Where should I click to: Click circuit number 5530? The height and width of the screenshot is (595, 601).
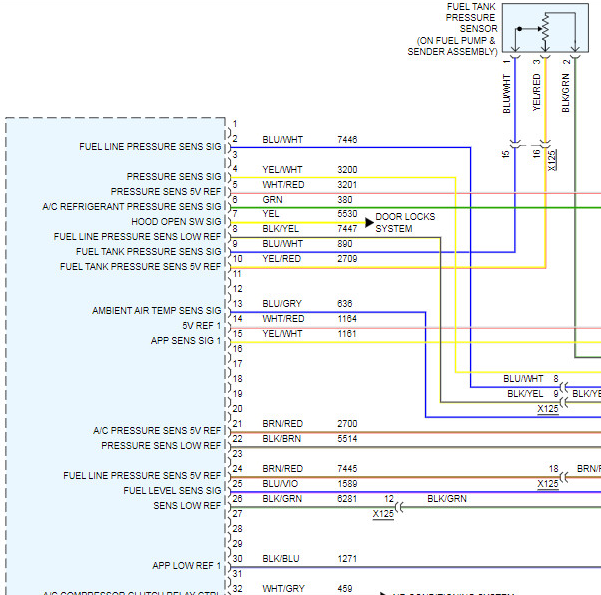click(347, 214)
